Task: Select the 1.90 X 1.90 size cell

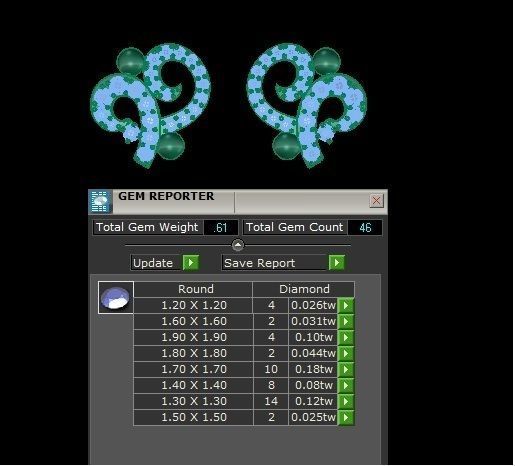Action: (193, 337)
